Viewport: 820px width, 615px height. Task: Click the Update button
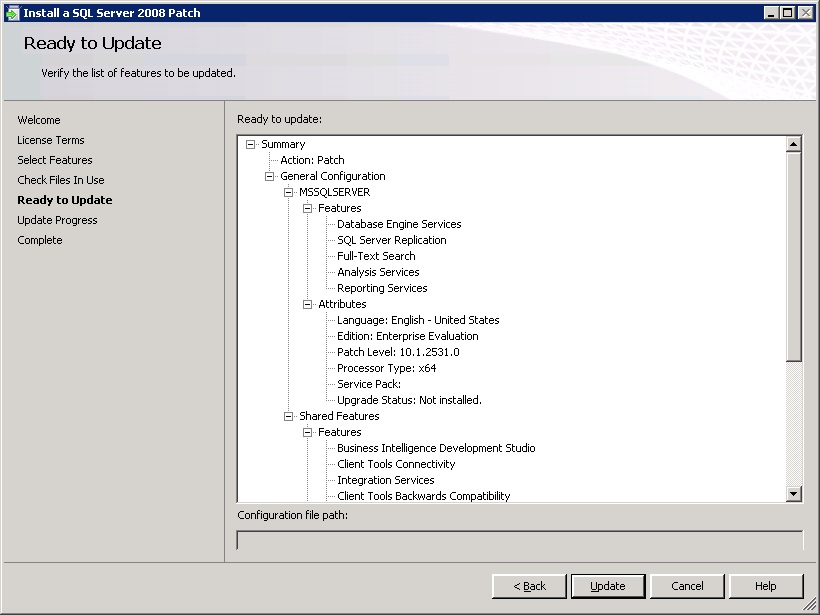coord(608,586)
